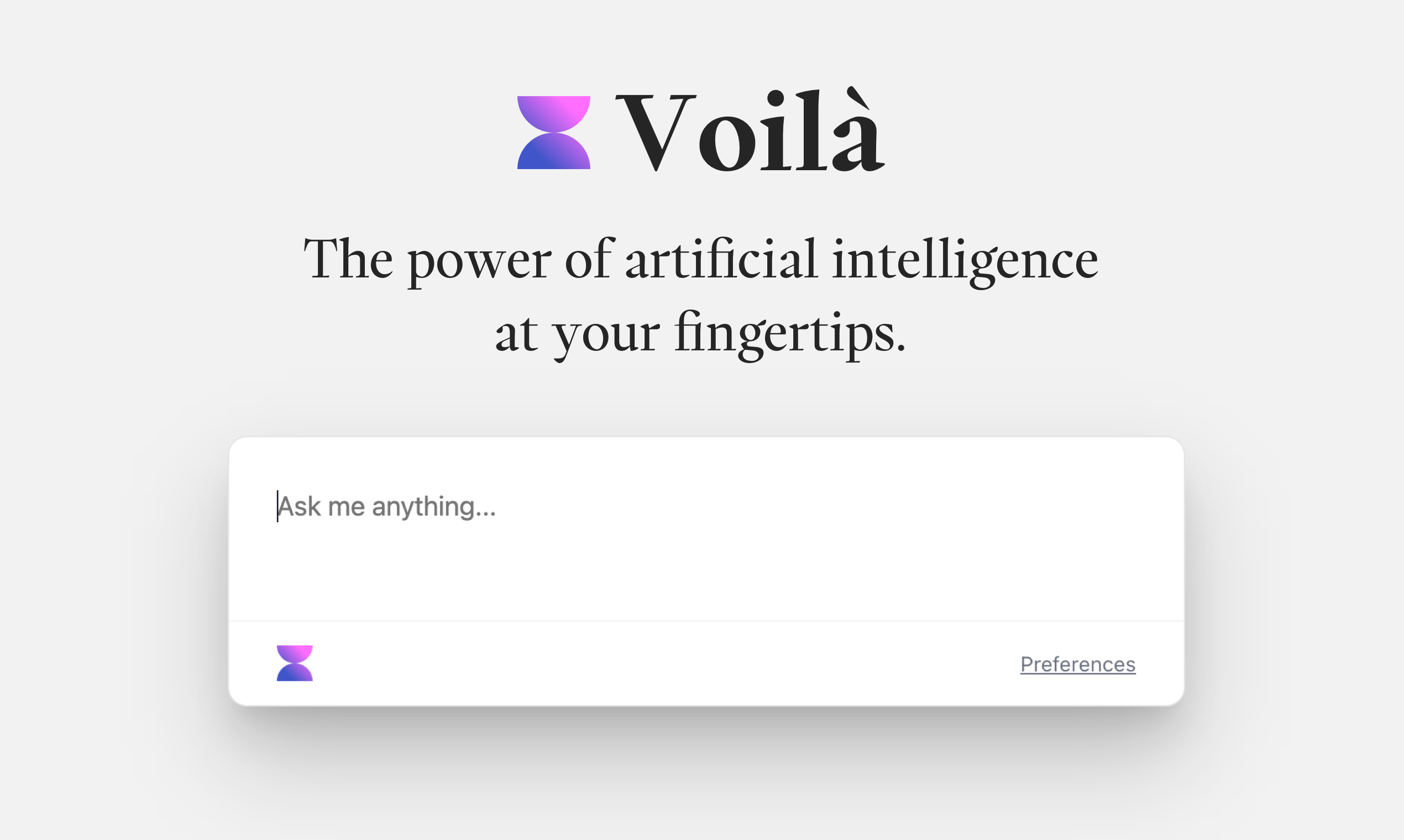Click the text cursor in the query field
1404x840 pixels.
(x=277, y=507)
